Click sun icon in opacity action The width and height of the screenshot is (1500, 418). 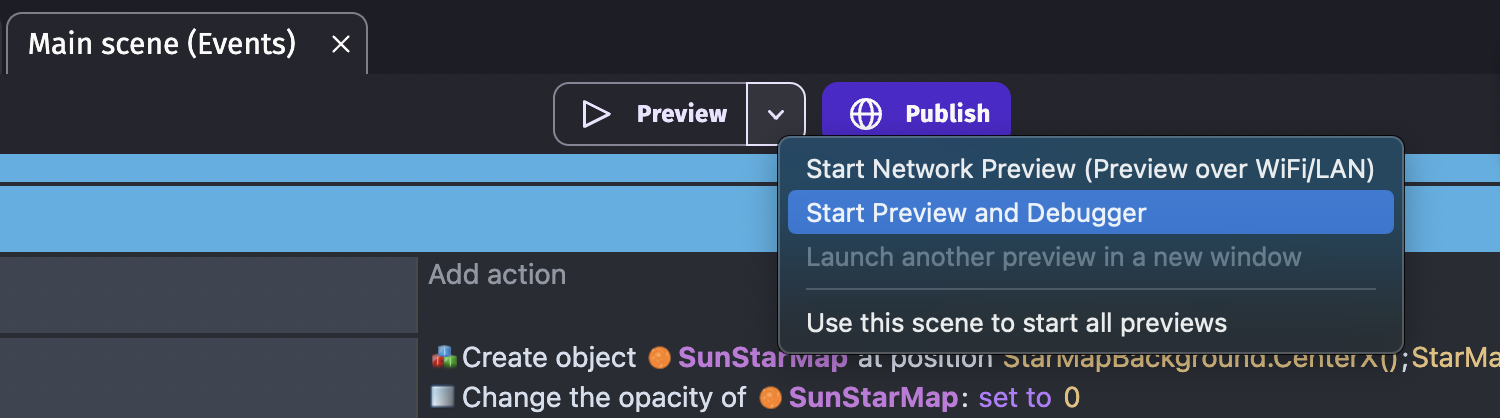click(769, 398)
